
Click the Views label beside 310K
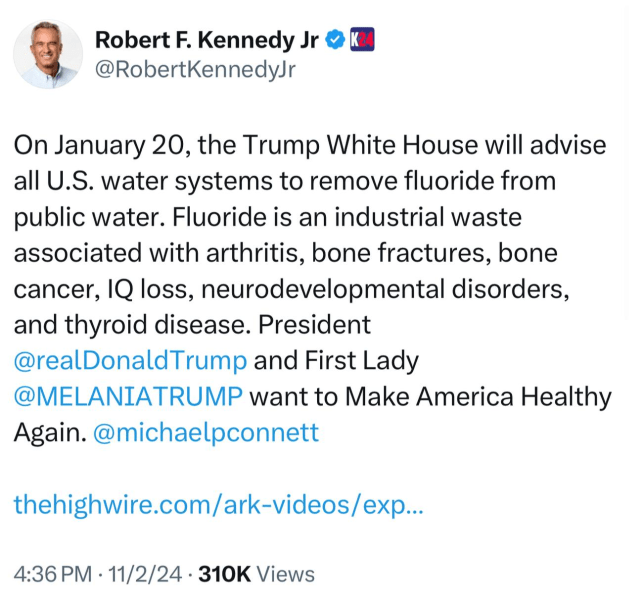(x=286, y=574)
